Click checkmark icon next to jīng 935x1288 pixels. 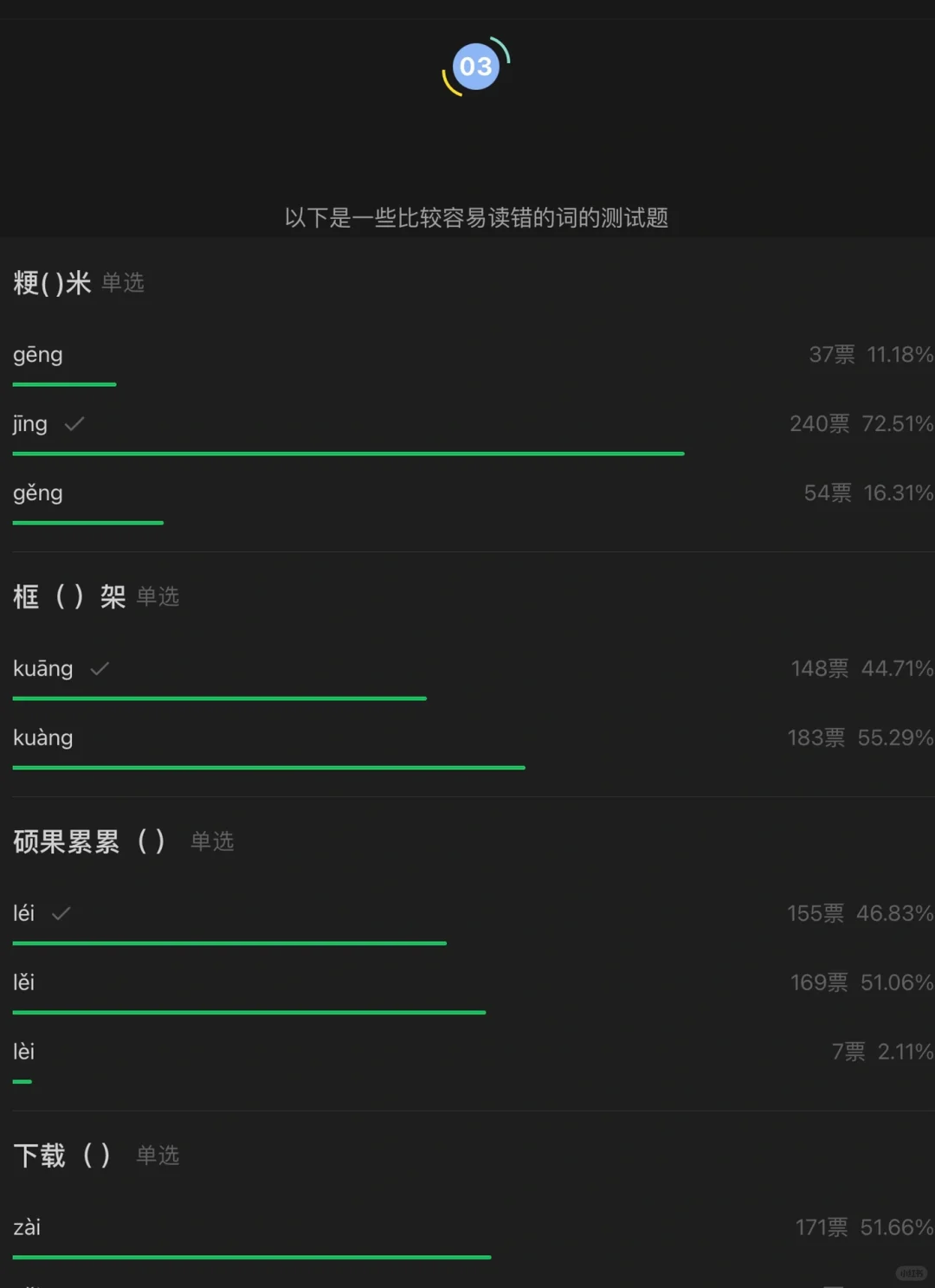click(74, 424)
